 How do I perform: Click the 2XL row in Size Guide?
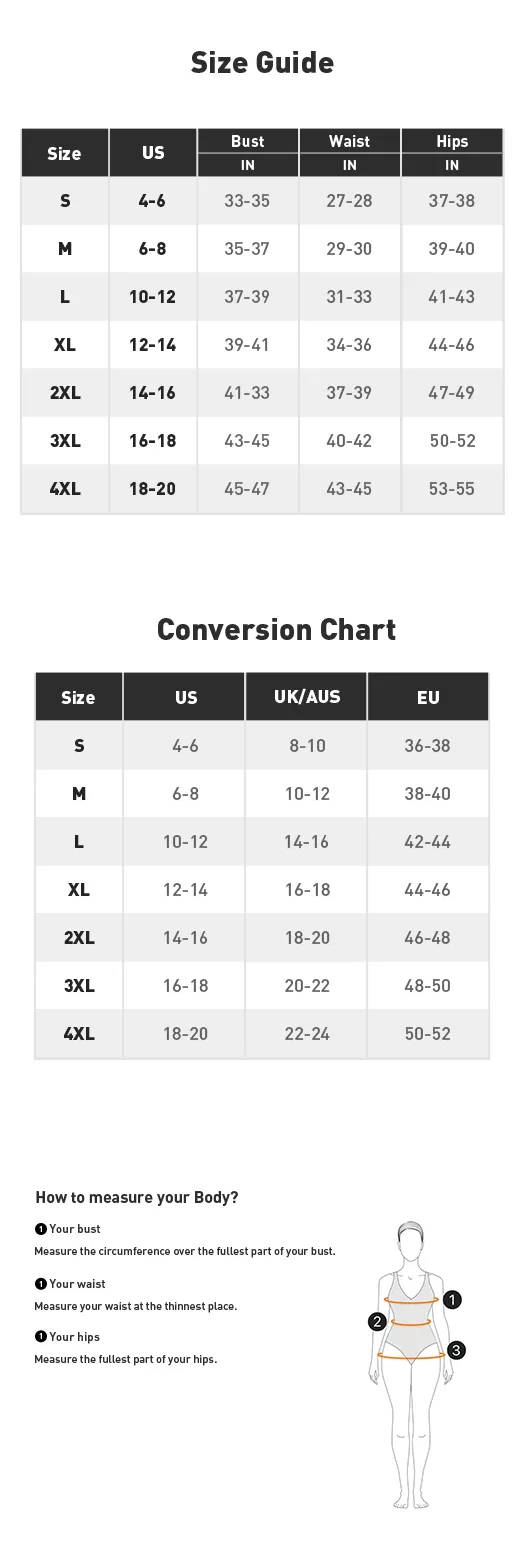tap(262, 393)
